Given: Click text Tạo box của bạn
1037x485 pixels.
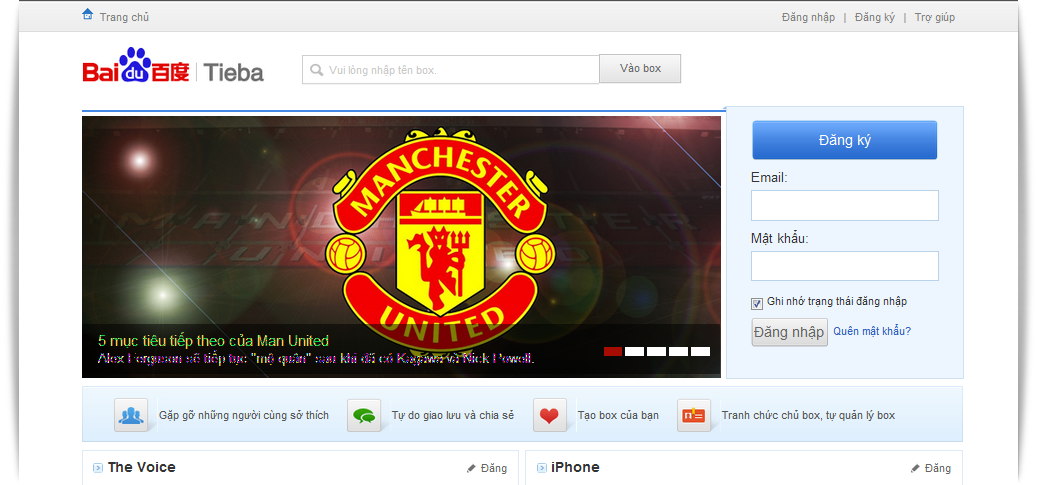Looking at the screenshot, I should pyautogui.click(x=618, y=416).
